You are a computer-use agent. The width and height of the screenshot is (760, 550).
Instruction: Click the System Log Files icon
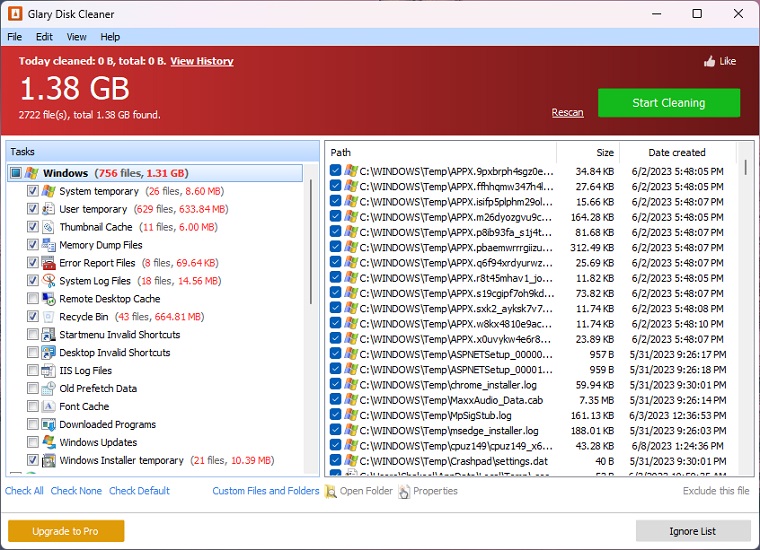point(48,281)
